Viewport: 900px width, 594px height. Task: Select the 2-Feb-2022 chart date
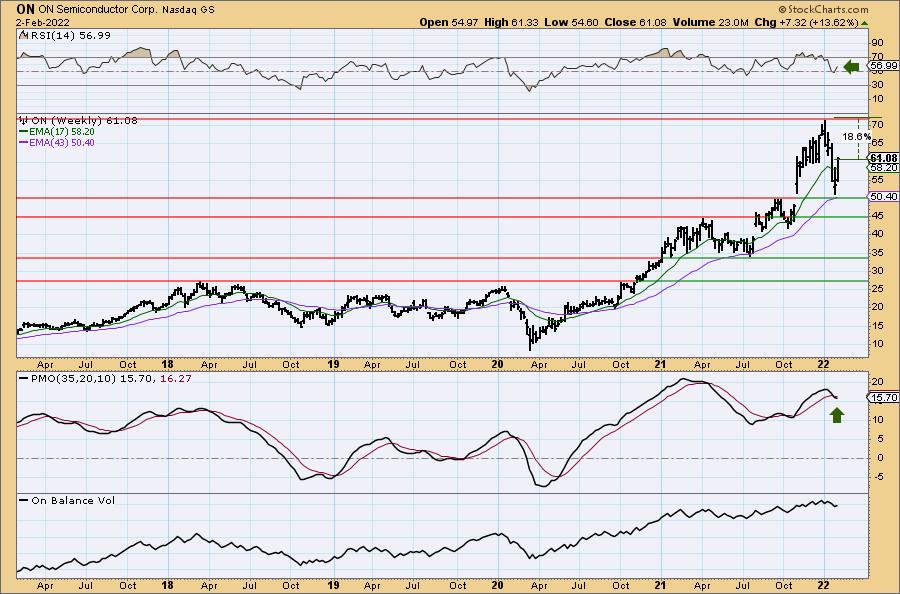(x=43, y=22)
